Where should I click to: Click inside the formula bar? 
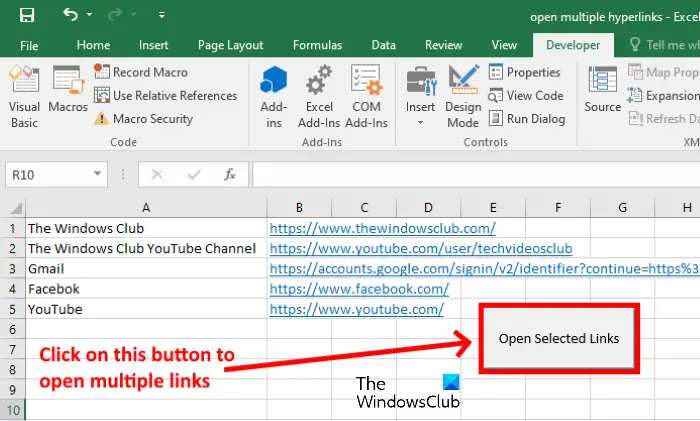(476, 175)
